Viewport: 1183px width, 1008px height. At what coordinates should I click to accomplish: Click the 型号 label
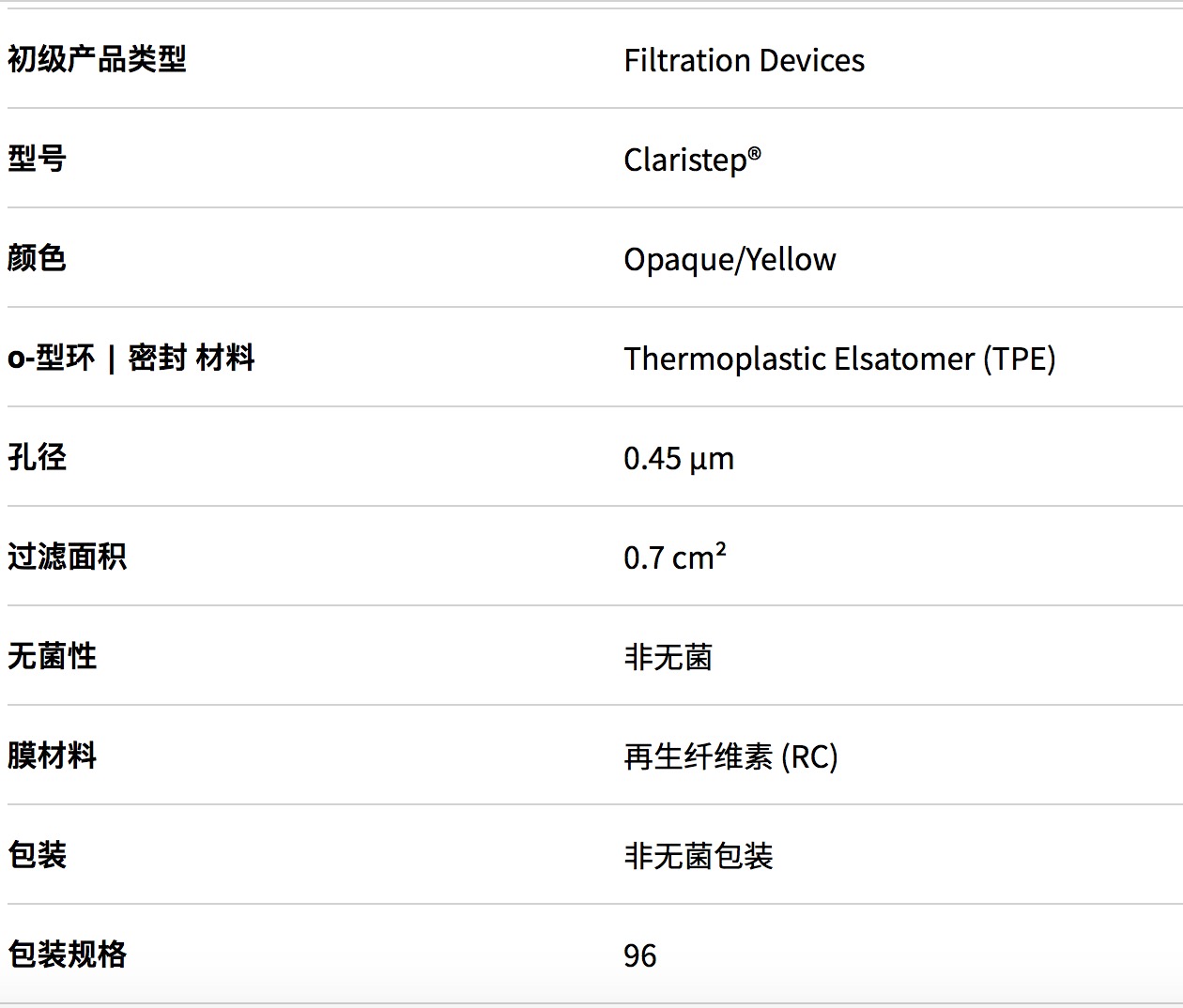pyautogui.click(x=37, y=159)
